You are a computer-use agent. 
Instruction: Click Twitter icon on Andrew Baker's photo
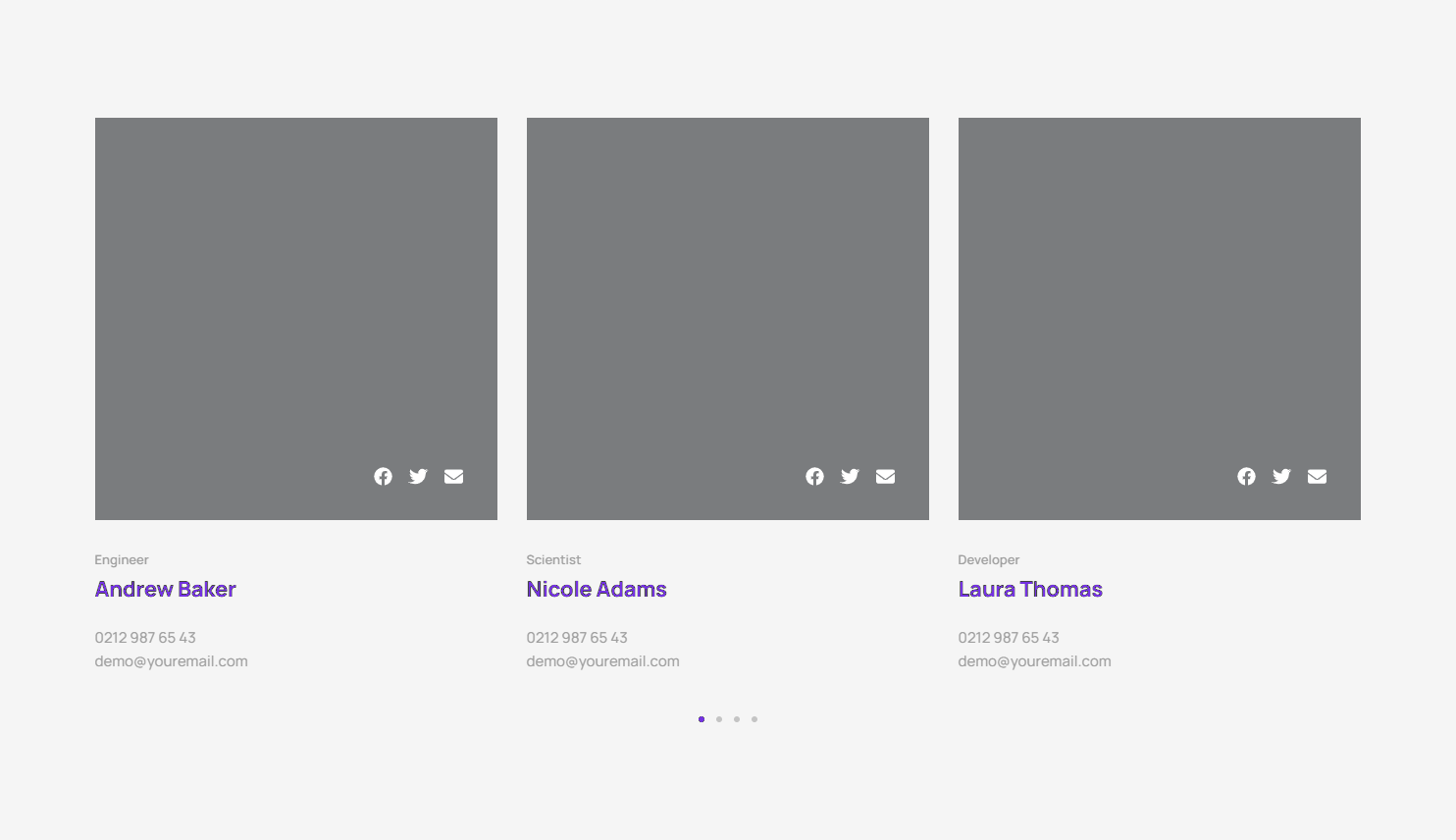click(418, 476)
